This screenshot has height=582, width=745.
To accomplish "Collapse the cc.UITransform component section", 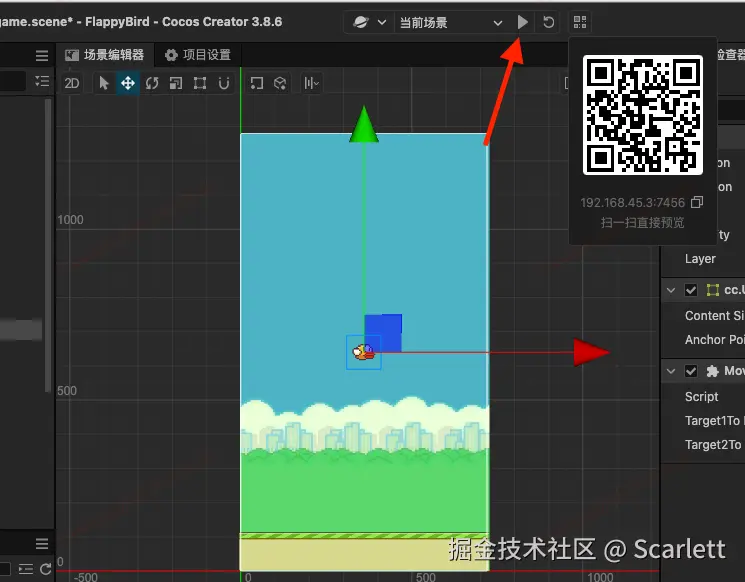I will pyautogui.click(x=671, y=290).
